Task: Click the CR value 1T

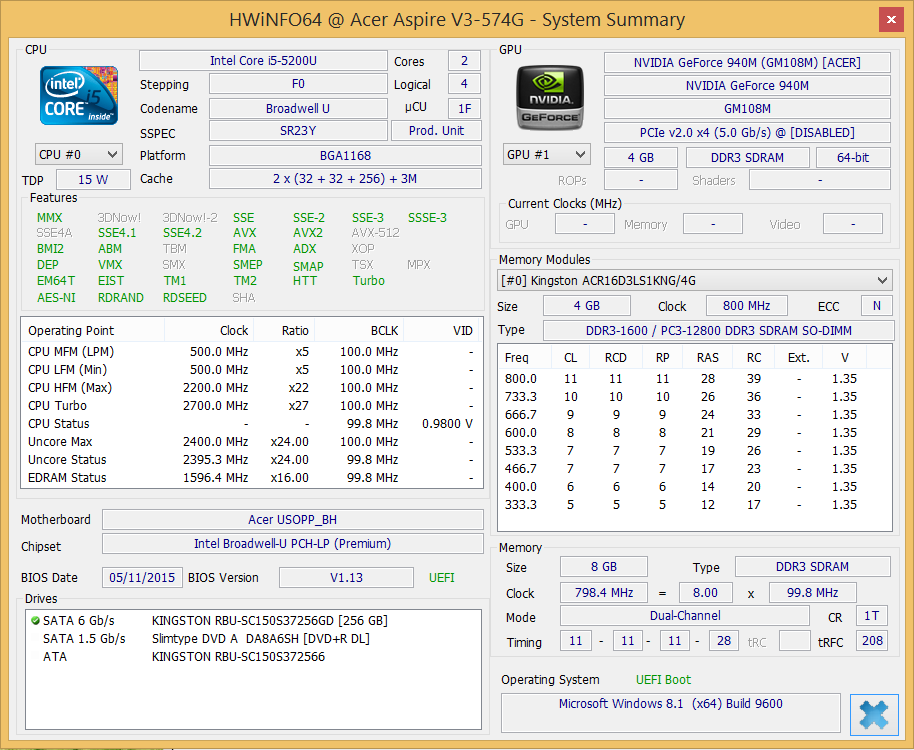Action: click(x=871, y=616)
